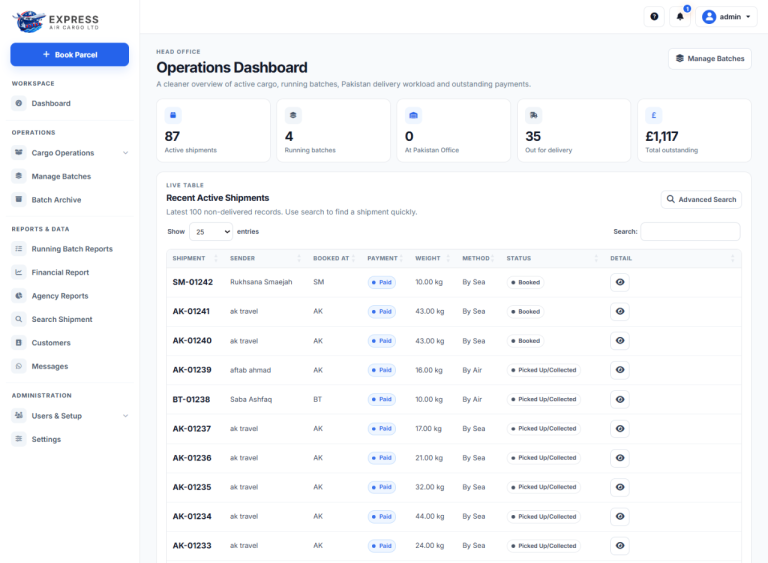Open the Show entries count dropdown
The image size is (768, 563).
coord(211,232)
